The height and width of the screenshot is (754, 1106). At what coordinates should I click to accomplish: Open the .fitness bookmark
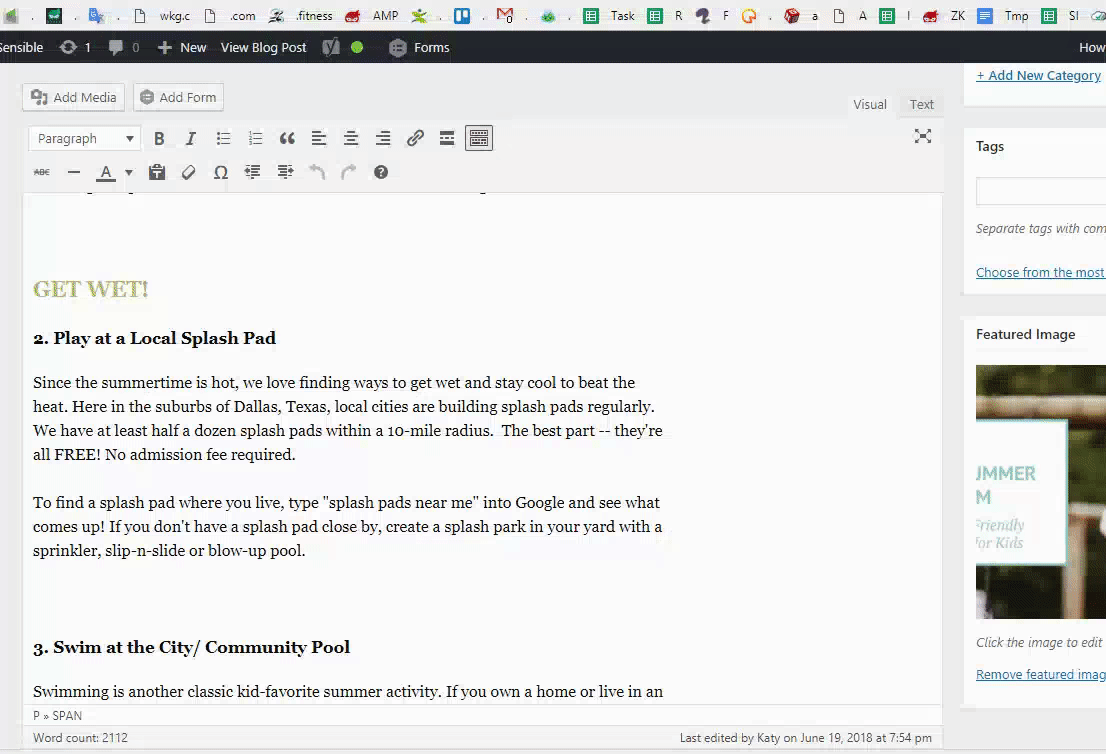pyautogui.click(x=300, y=15)
